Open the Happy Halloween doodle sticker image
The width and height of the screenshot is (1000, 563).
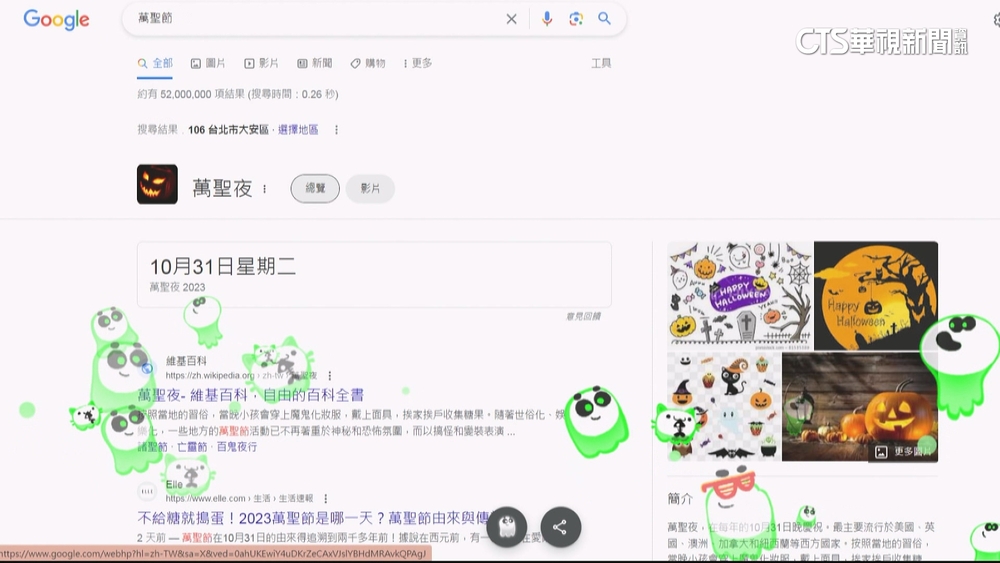(x=740, y=295)
